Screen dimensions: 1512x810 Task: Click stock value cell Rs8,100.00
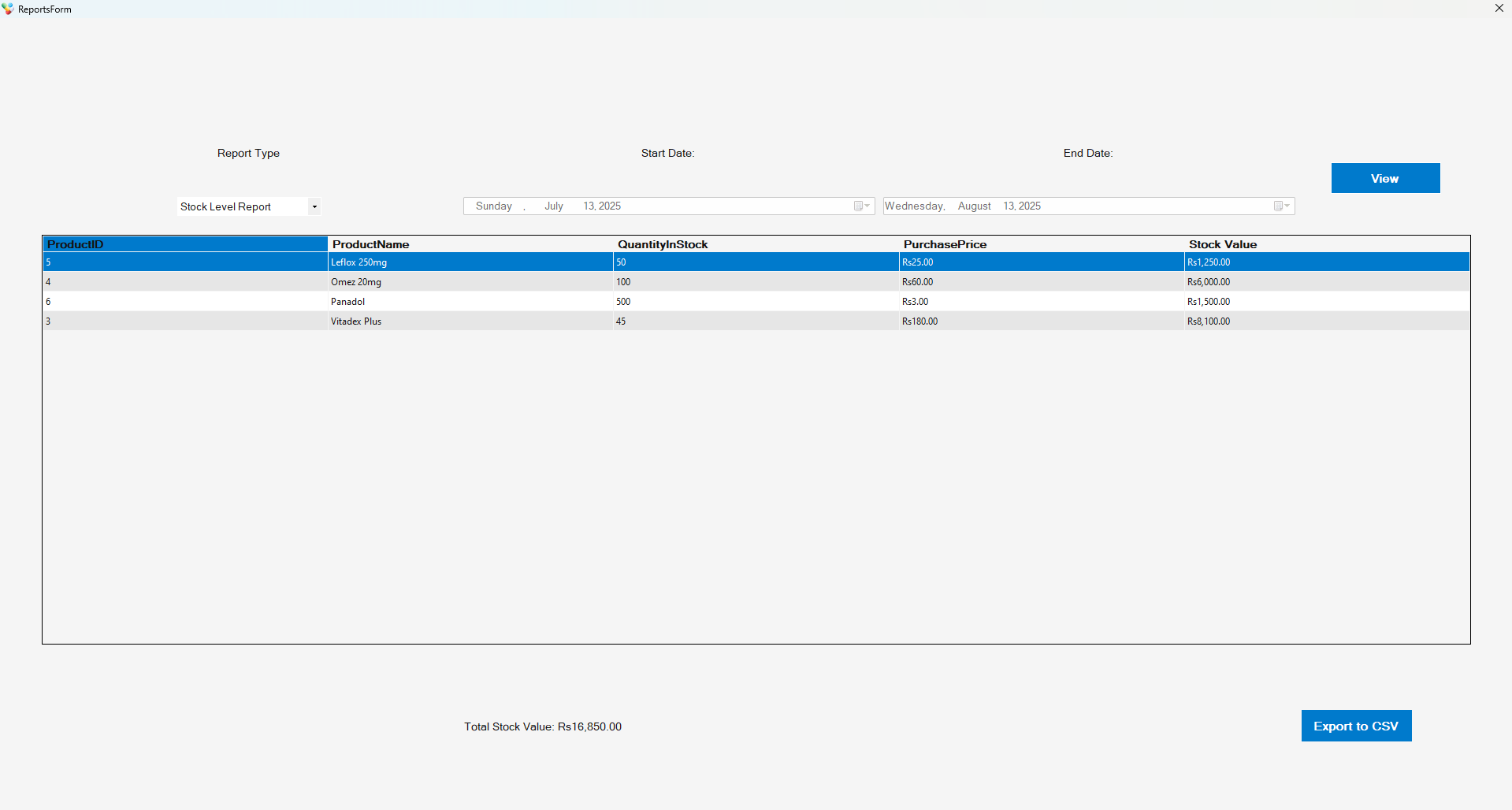[x=1327, y=321]
